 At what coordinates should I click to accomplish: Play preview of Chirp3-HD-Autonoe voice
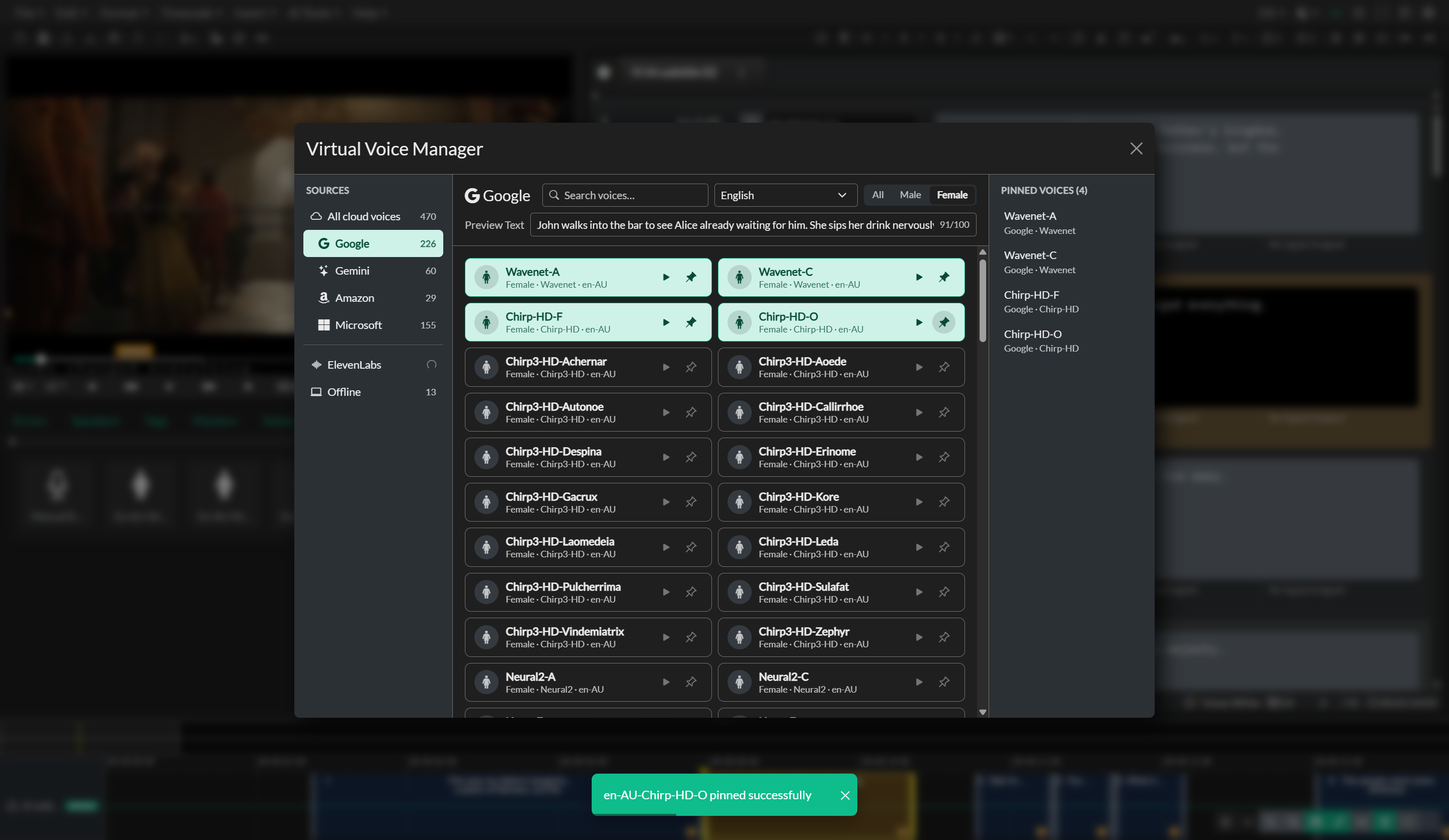[666, 412]
